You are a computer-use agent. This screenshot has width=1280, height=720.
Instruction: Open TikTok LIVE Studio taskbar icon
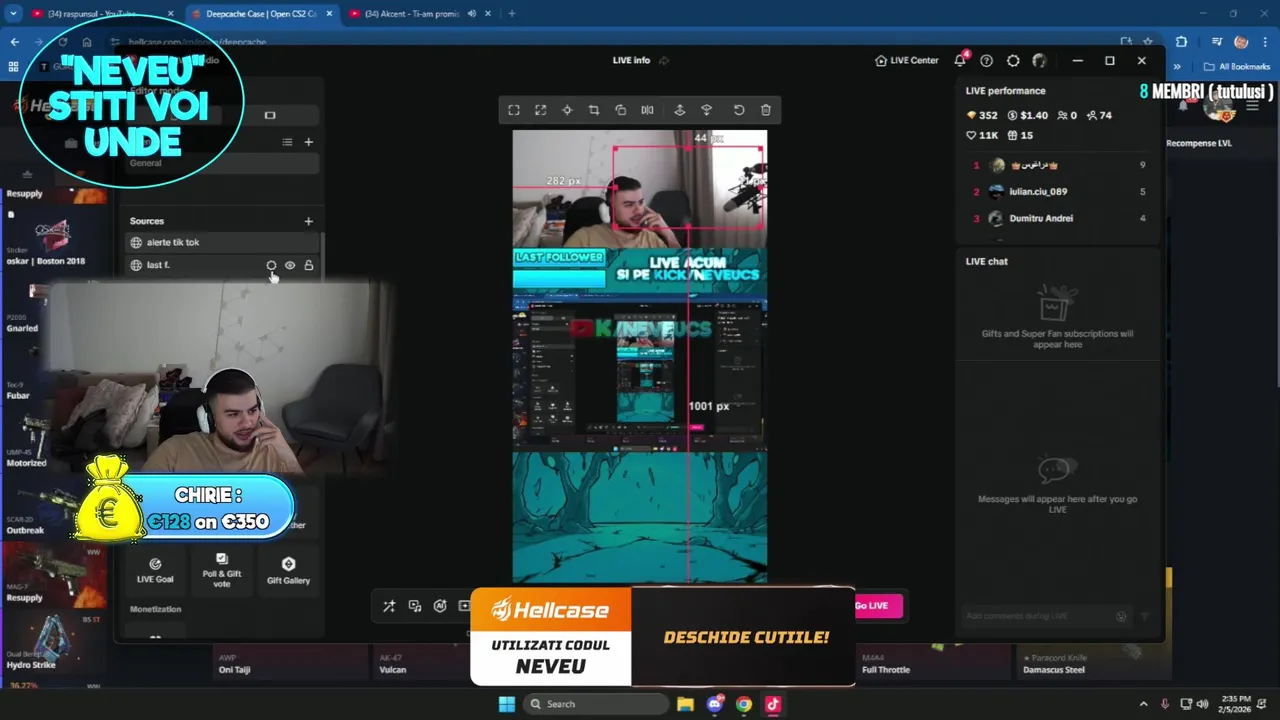(772, 704)
